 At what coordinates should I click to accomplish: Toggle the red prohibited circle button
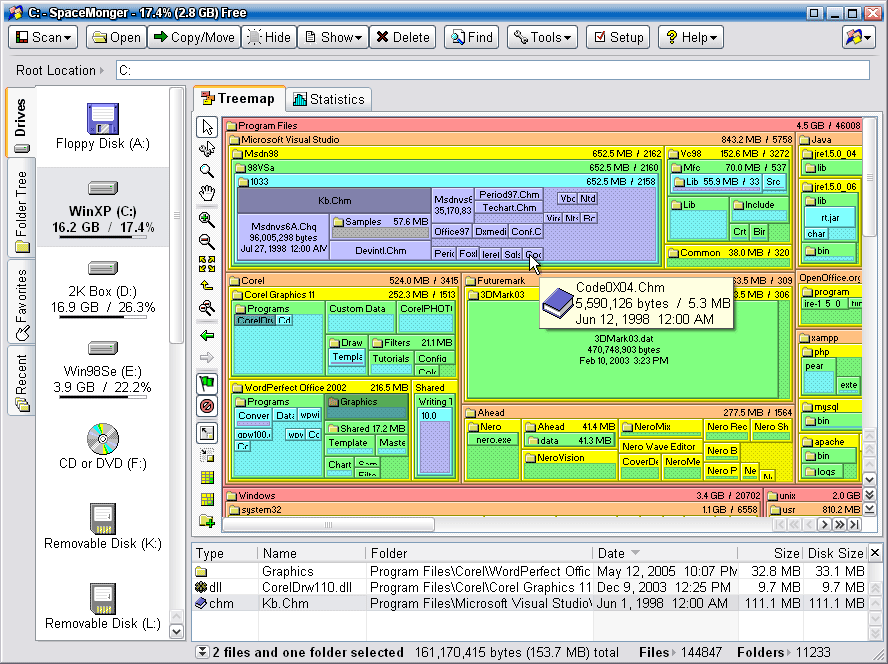click(207, 406)
